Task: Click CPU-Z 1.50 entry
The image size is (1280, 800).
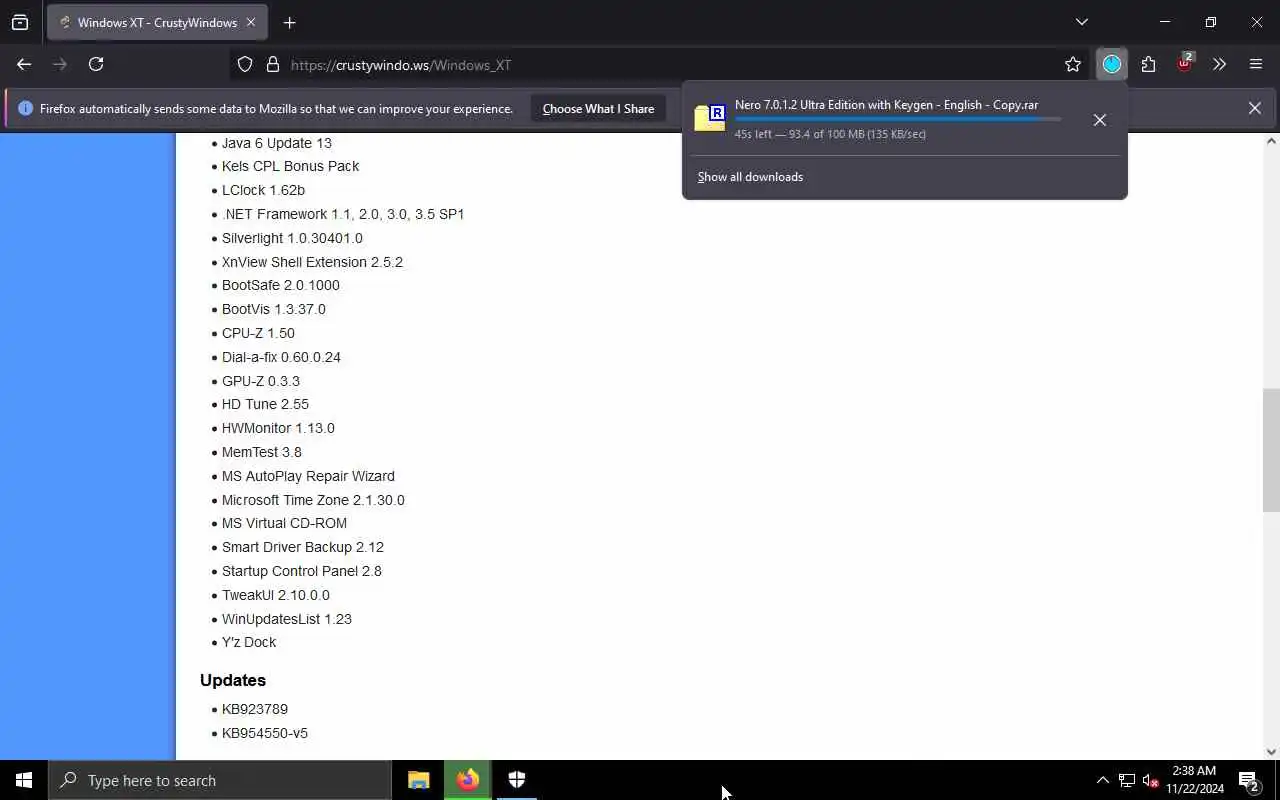Action: pos(258,333)
